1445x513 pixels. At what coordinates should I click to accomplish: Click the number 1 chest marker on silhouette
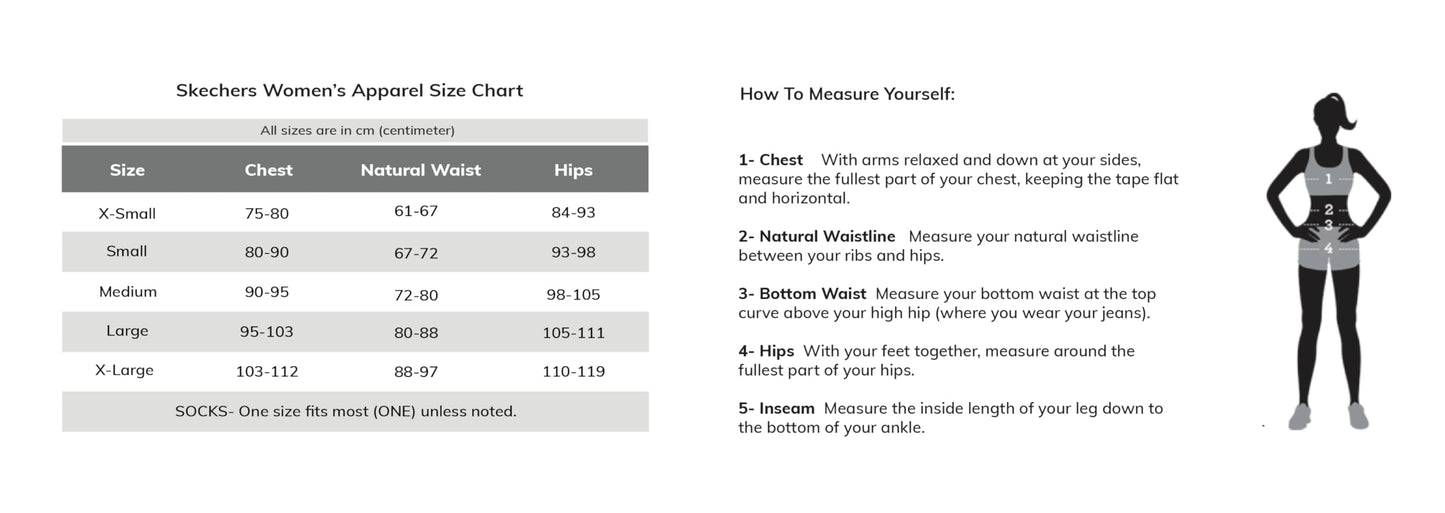click(x=1328, y=179)
